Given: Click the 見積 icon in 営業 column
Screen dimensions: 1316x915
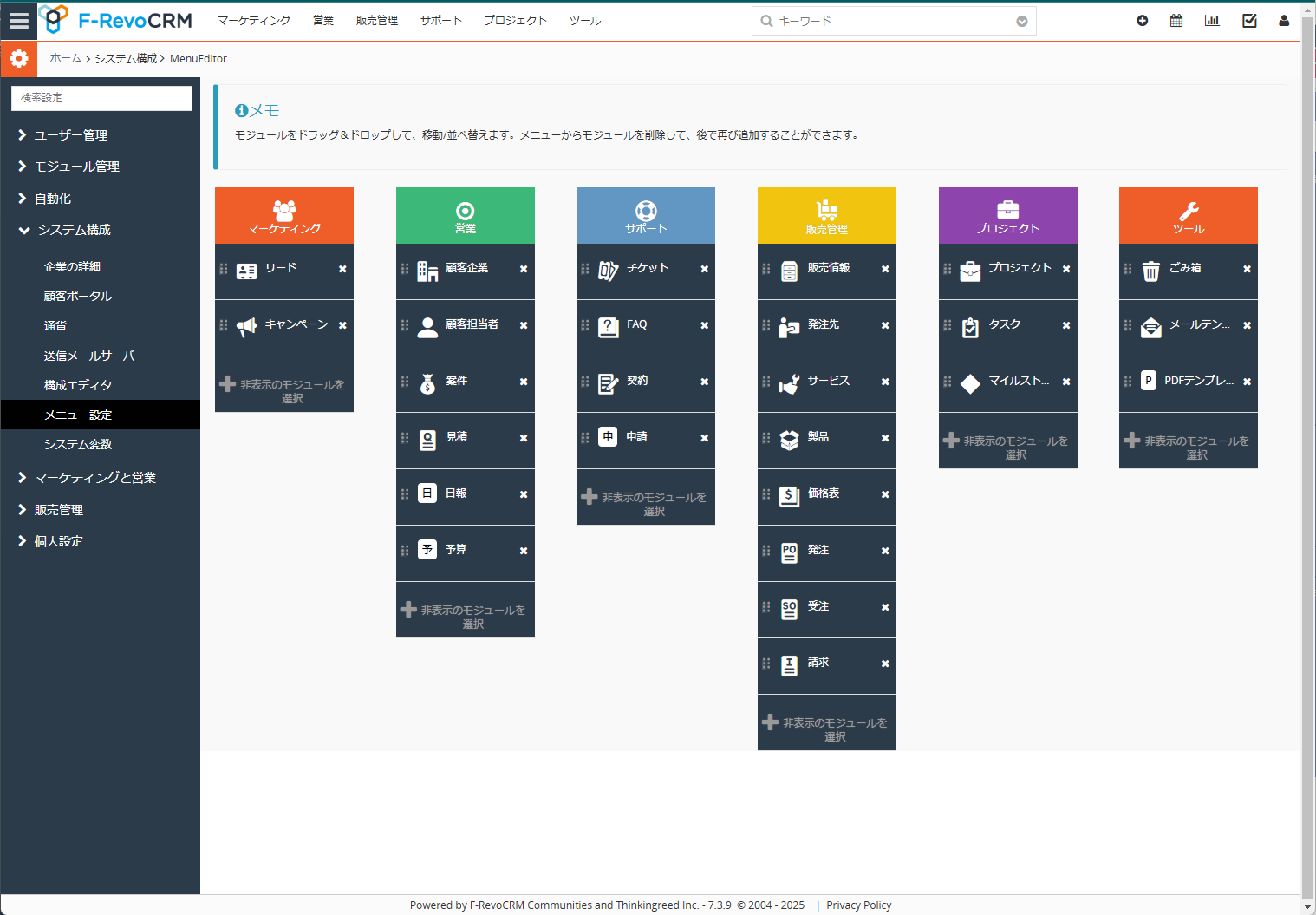Looking at the screenshot, I should pos(427,440).
